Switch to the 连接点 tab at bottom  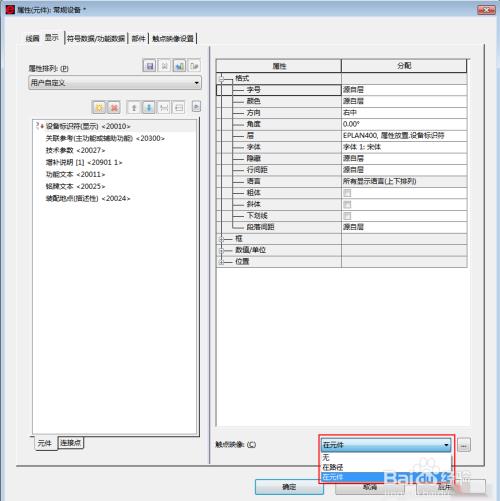click(70, 443)
